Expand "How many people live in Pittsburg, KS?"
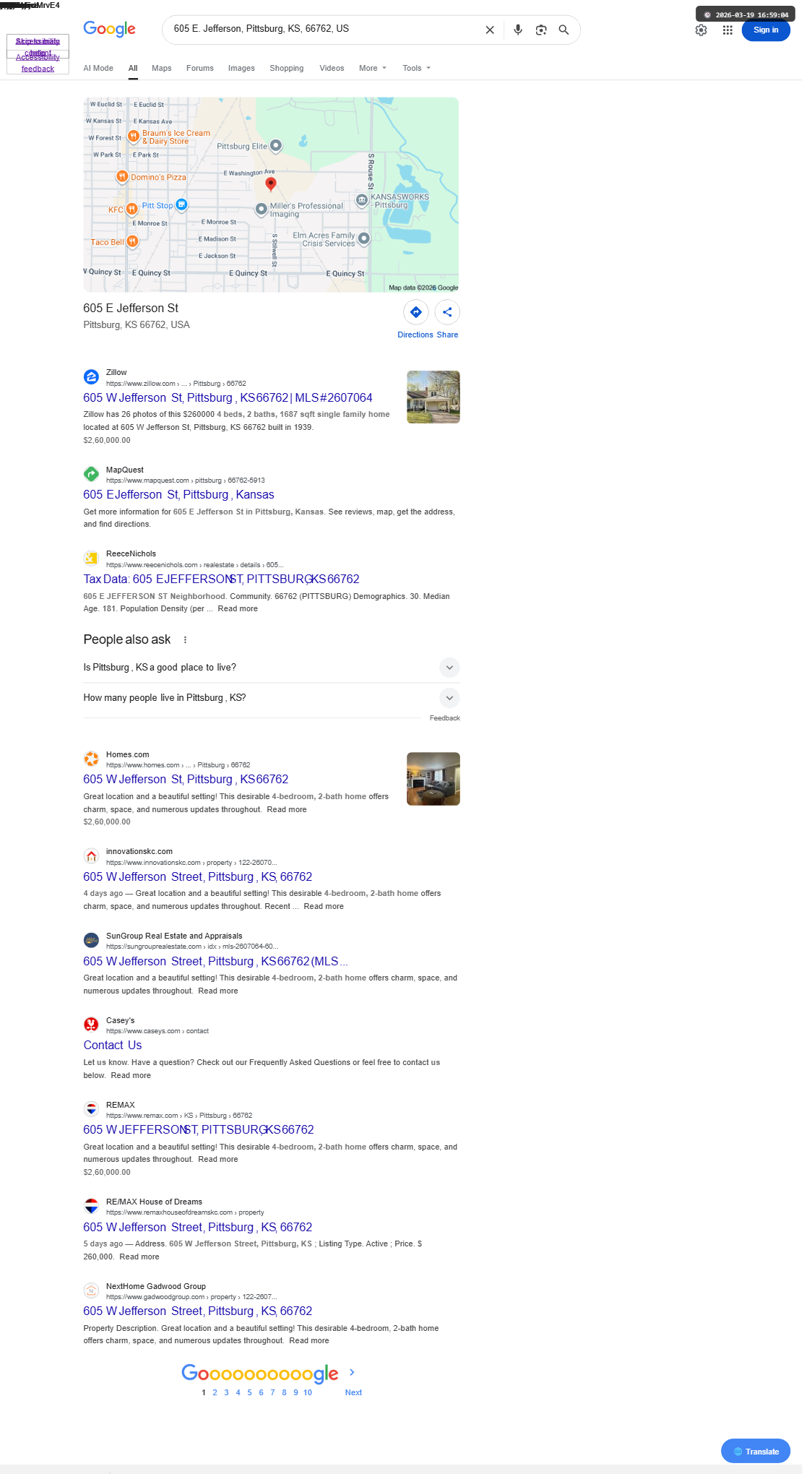Image resolution: width=812 pixels, height=1474 pixels. 271,697
